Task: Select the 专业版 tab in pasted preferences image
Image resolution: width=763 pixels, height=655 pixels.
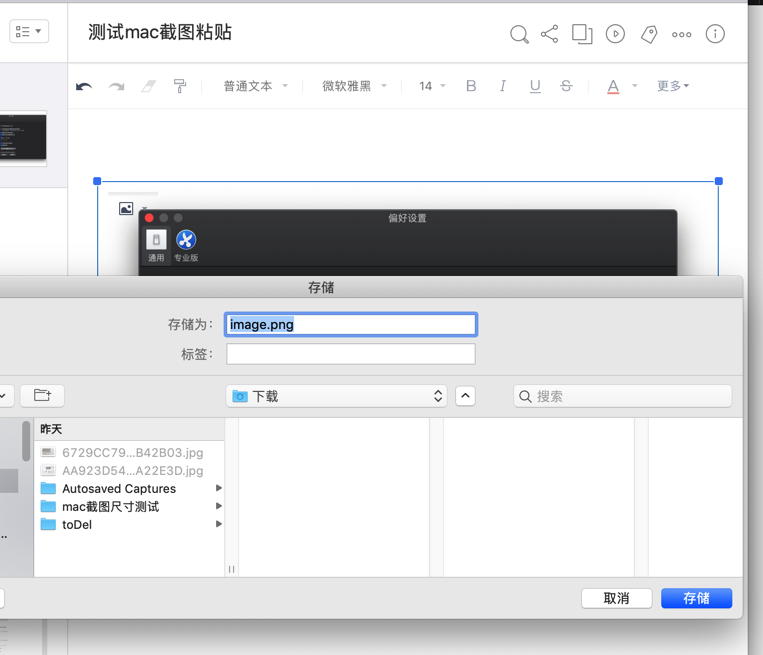Action: [x=186, y=246]
